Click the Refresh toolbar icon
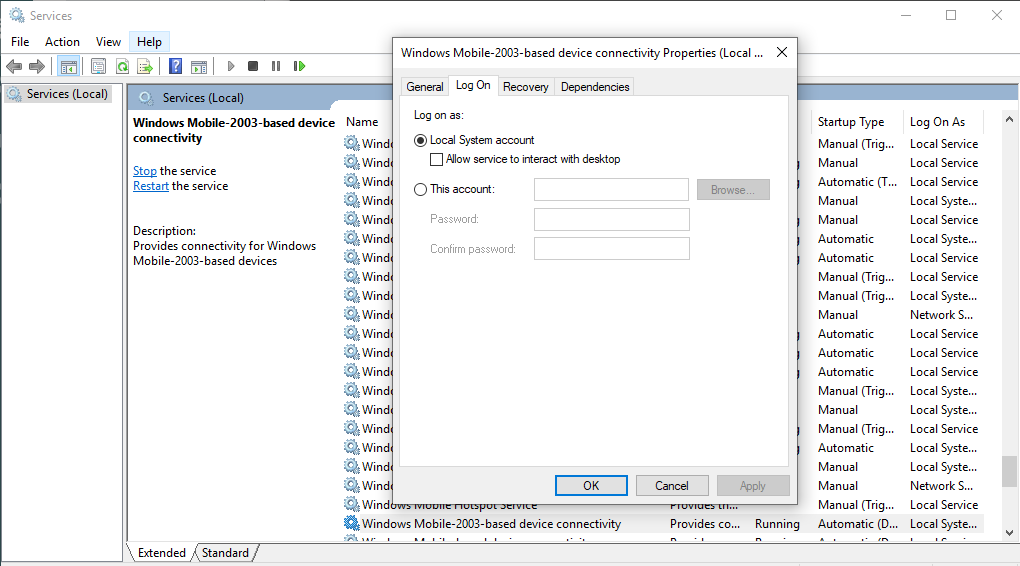1020x566 pixels. tap(122, 66)
